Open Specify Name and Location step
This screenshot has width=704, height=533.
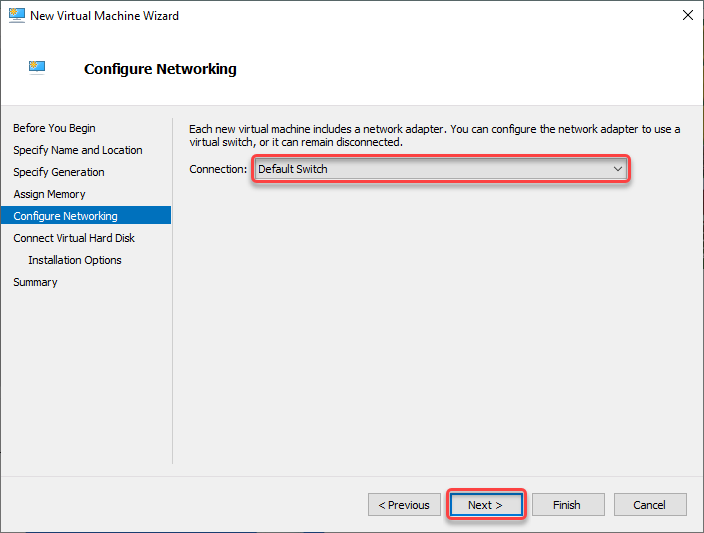tap(78, 150)
